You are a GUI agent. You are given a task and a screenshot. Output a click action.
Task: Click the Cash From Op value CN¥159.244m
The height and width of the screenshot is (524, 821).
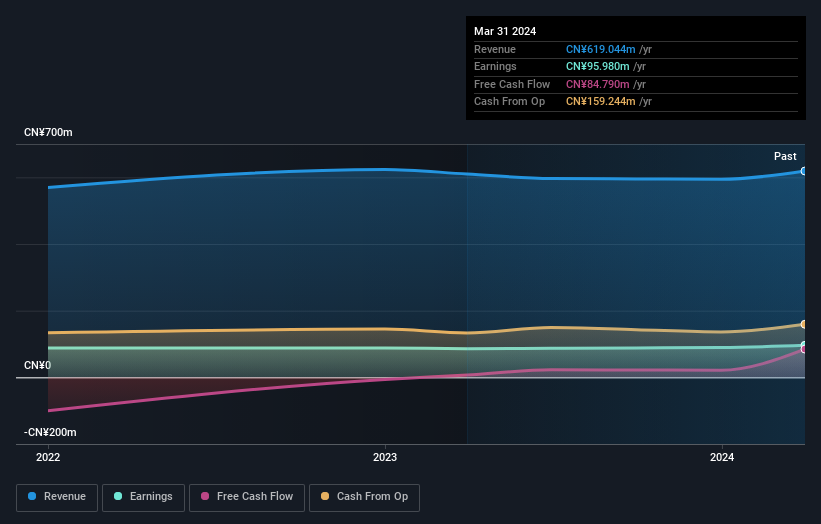[x=601, y=102]
